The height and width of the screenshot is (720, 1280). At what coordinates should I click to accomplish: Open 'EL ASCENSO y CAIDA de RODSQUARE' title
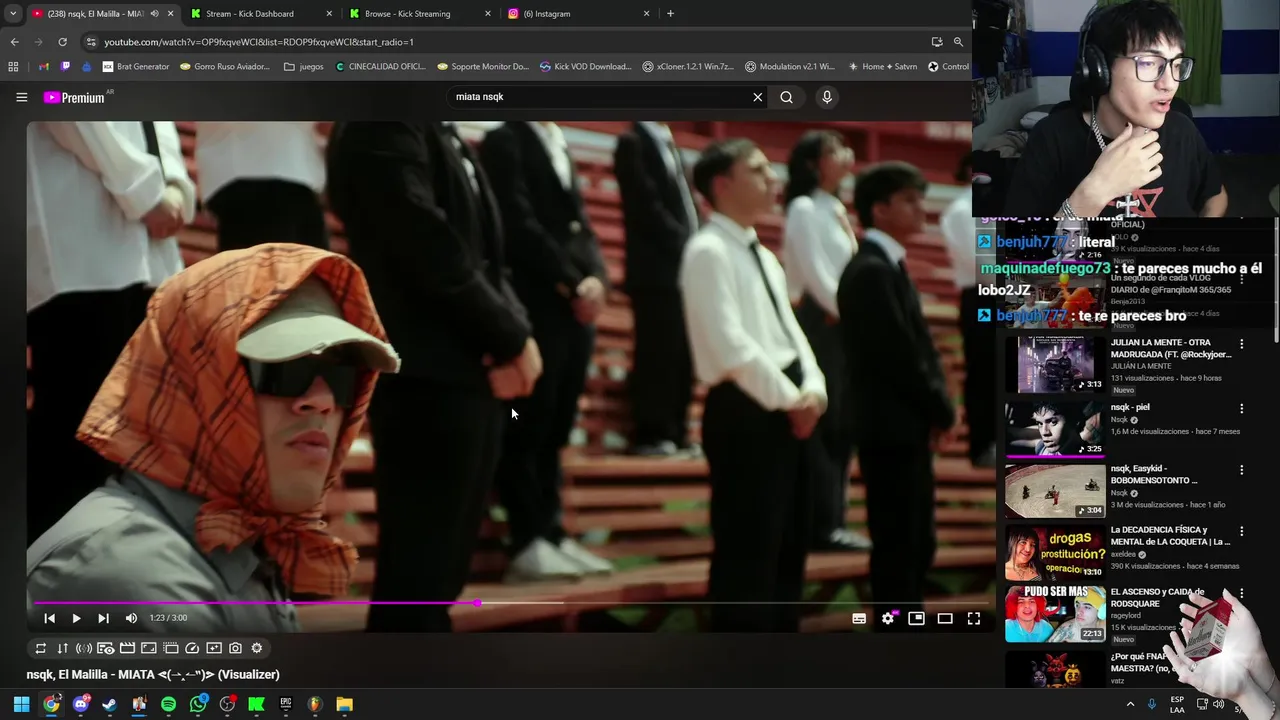[x=1157, y=598]
